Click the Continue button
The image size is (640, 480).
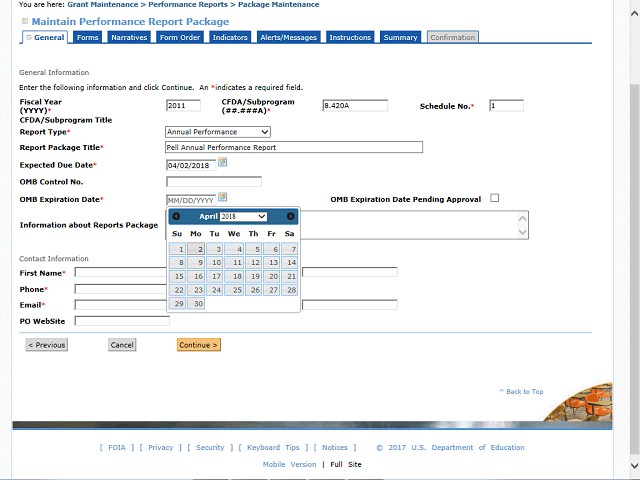[199, 345]
